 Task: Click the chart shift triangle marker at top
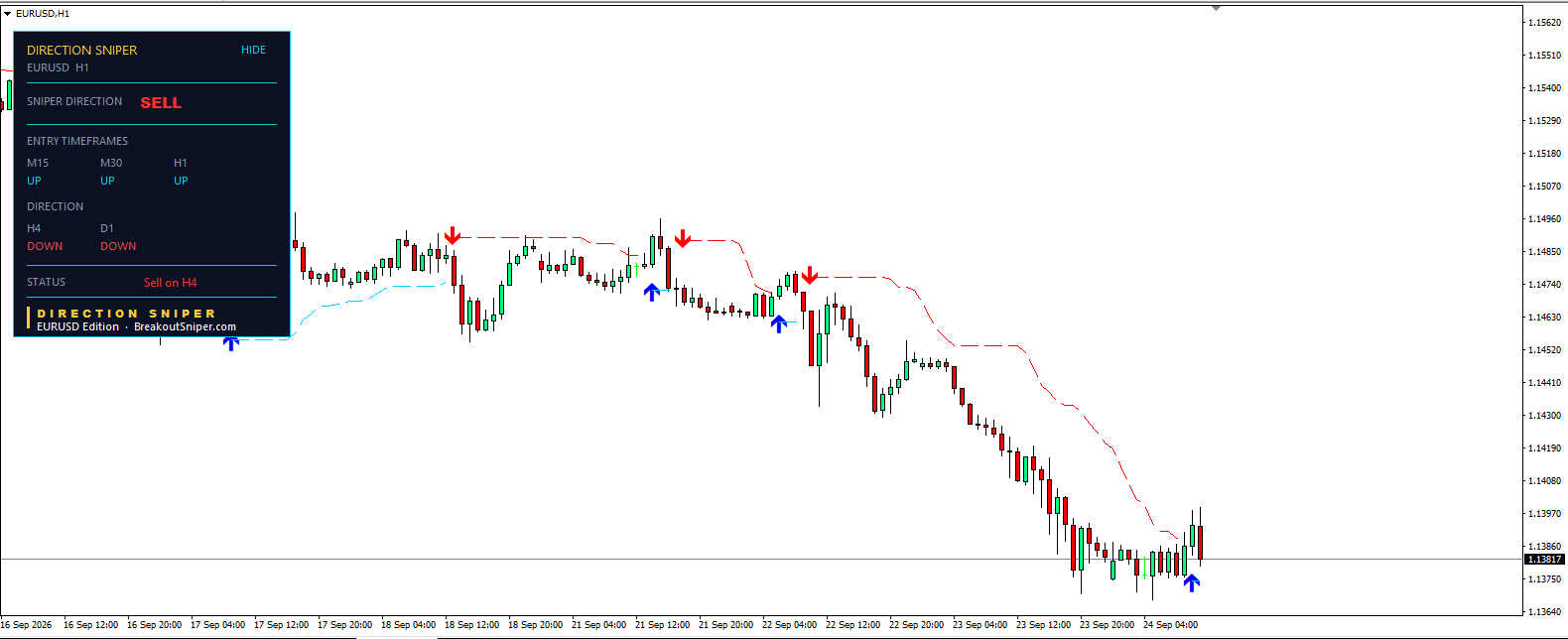[1216, 8]
